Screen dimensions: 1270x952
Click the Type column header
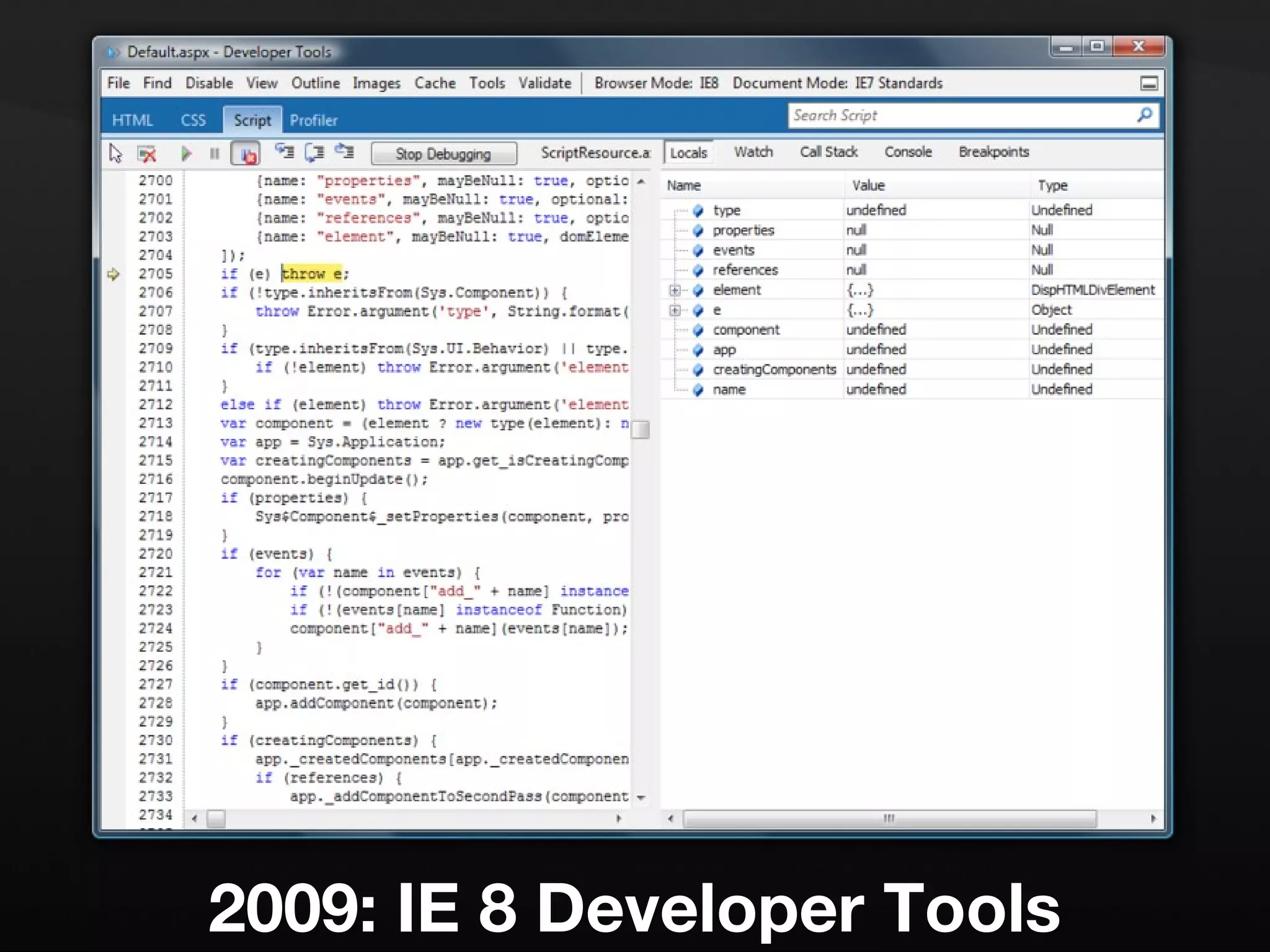coord(1096,185)
